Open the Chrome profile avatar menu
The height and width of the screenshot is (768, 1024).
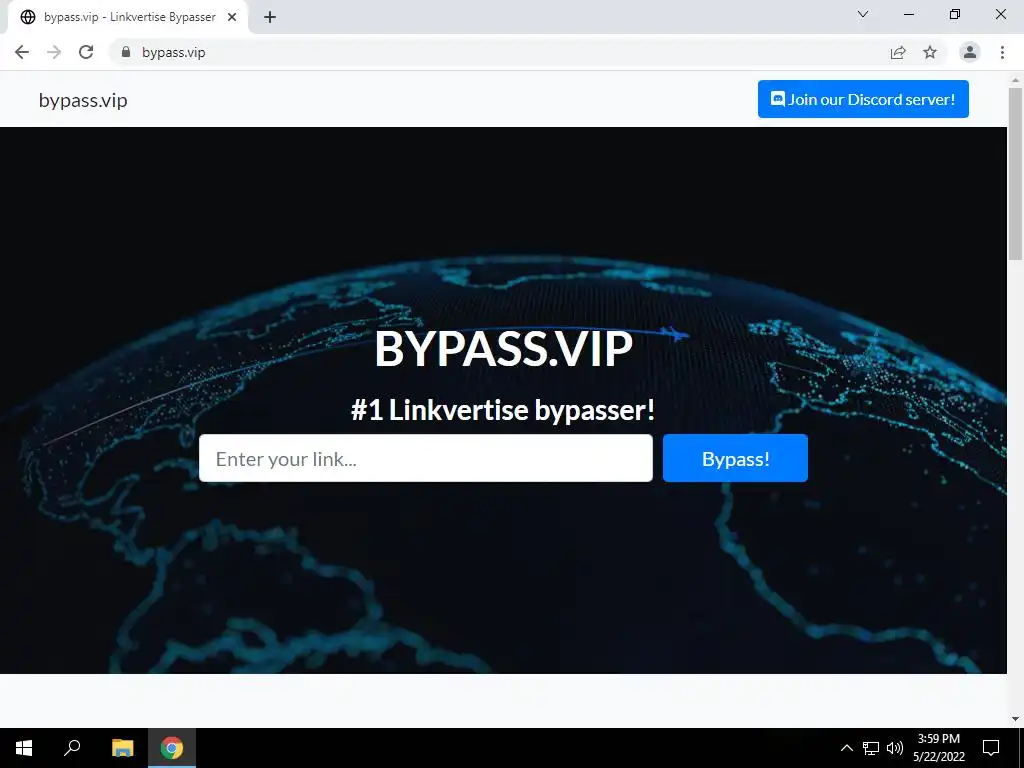pos(970,52)
